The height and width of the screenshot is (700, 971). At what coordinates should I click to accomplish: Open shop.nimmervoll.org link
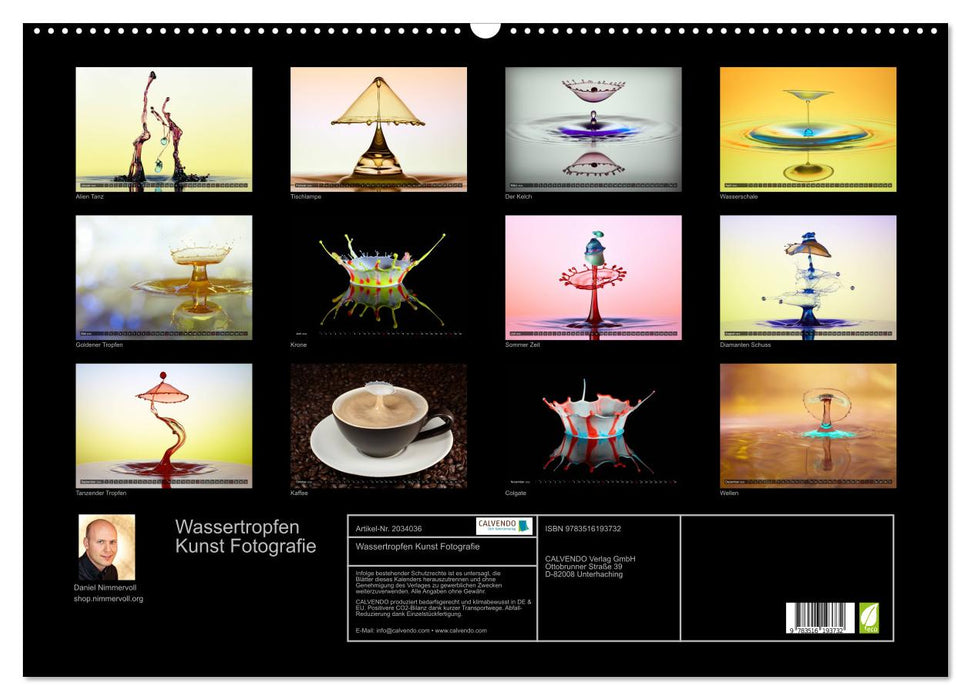click(110, 600)
